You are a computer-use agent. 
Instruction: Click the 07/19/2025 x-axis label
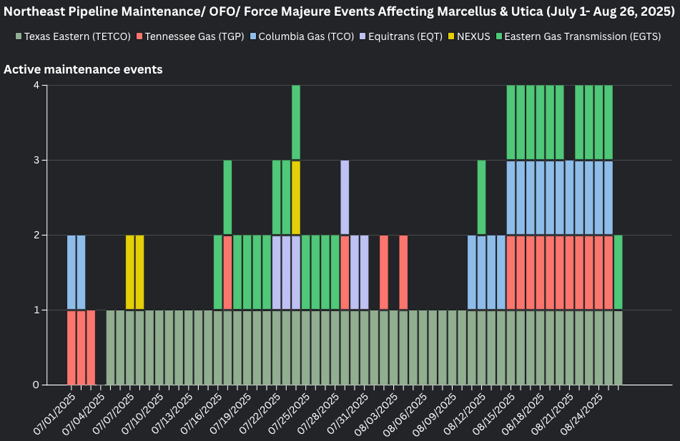pos(230,414)
